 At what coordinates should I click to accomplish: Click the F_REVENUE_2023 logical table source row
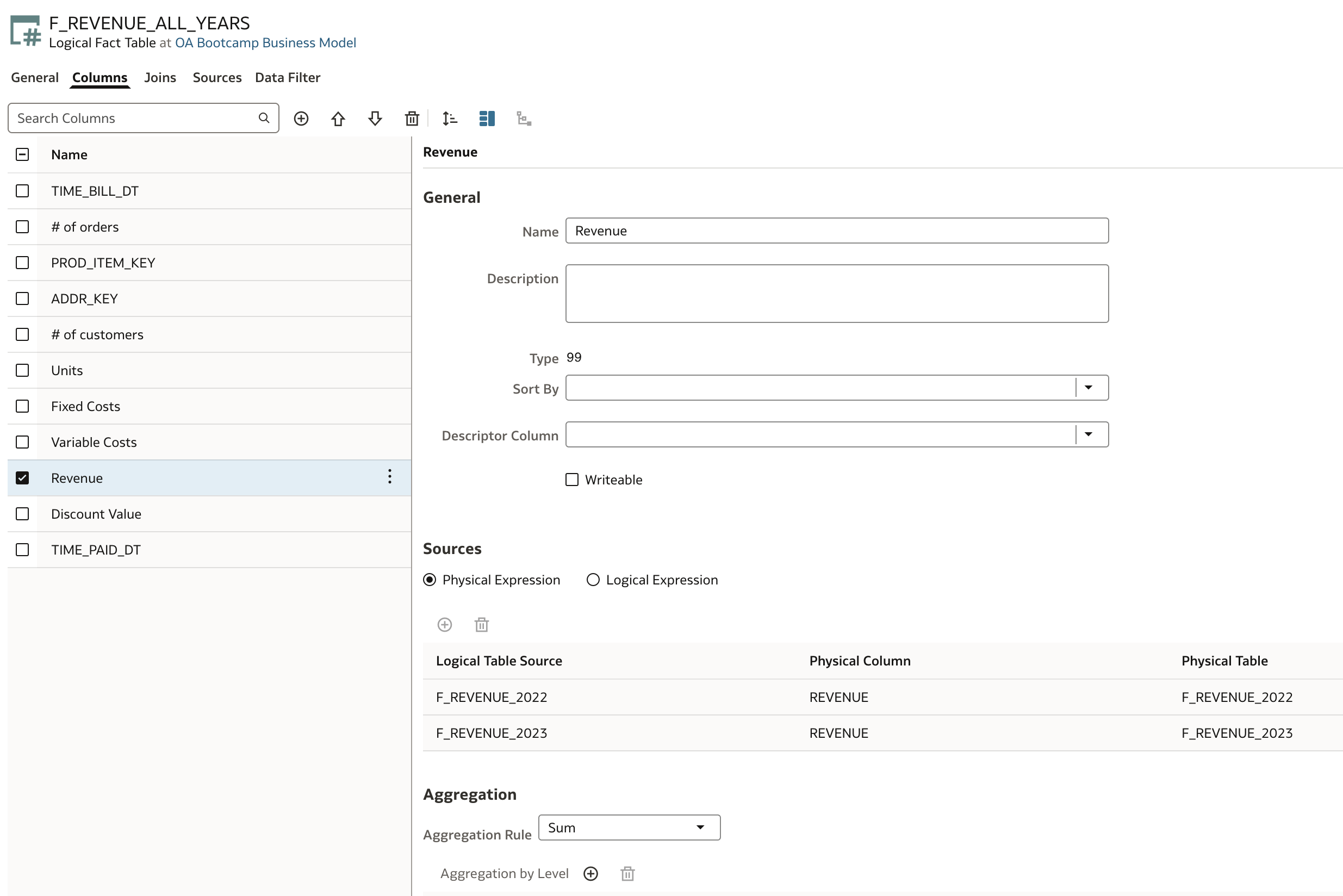[882, 733]
